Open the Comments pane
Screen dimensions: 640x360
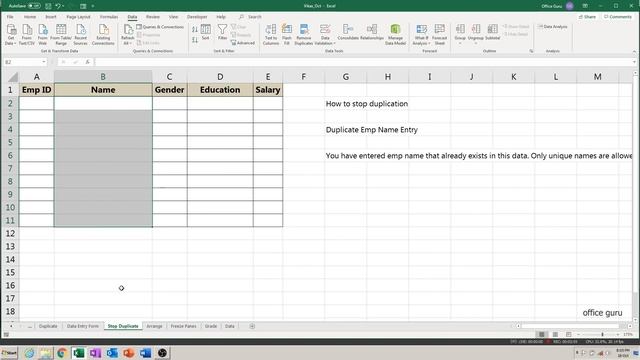(x=618, y=17)
